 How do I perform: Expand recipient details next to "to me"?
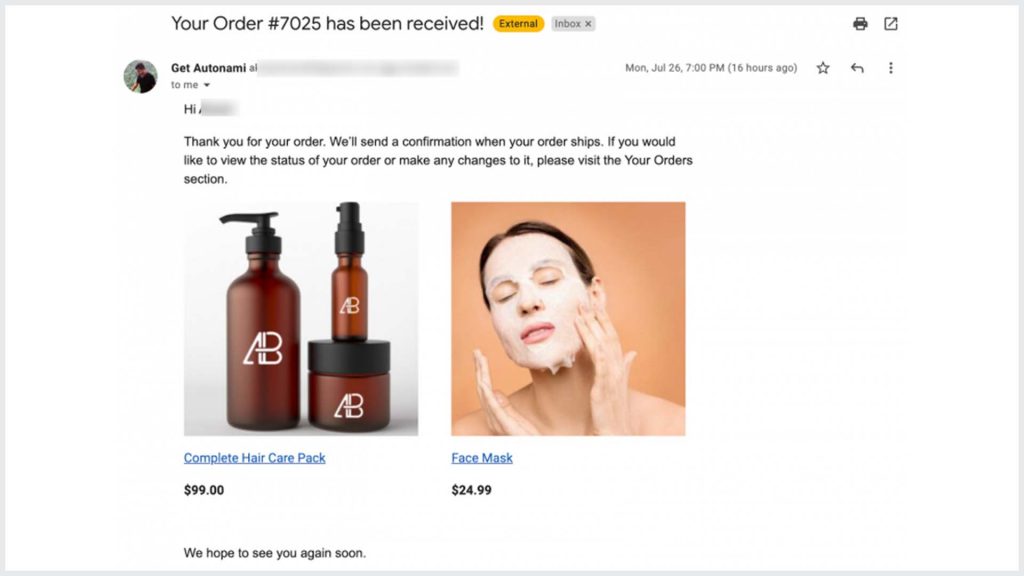pyautogui.click(x=207, y=85)
